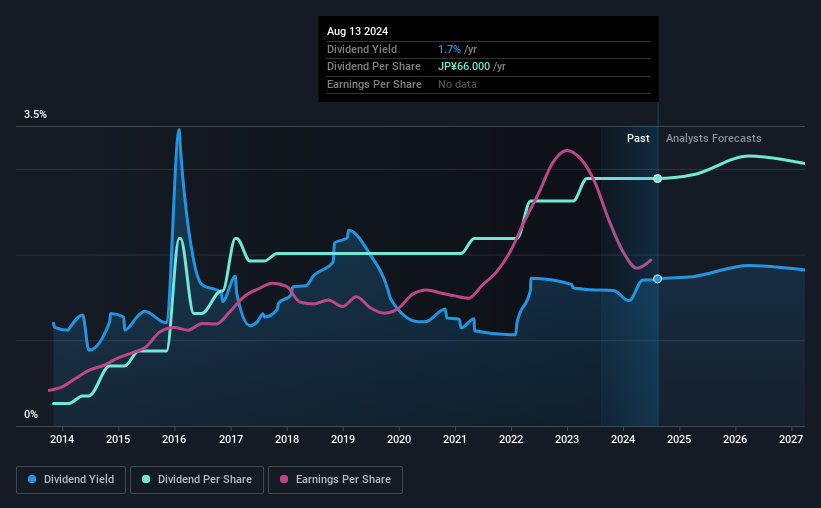Click the 2025 x-axis label
The width and height of the screenshot is (821, 508).
pos(679,439)
